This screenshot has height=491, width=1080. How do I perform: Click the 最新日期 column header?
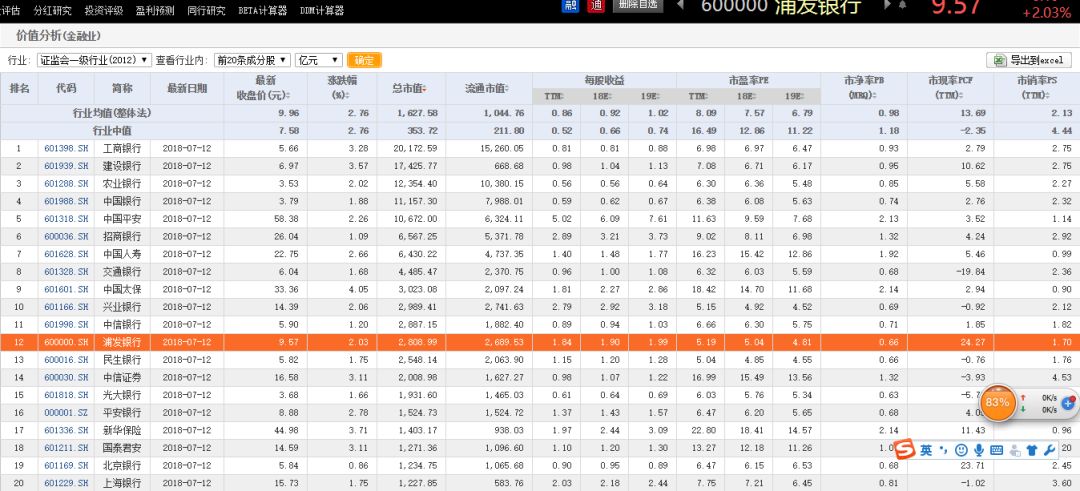point(187,89)
